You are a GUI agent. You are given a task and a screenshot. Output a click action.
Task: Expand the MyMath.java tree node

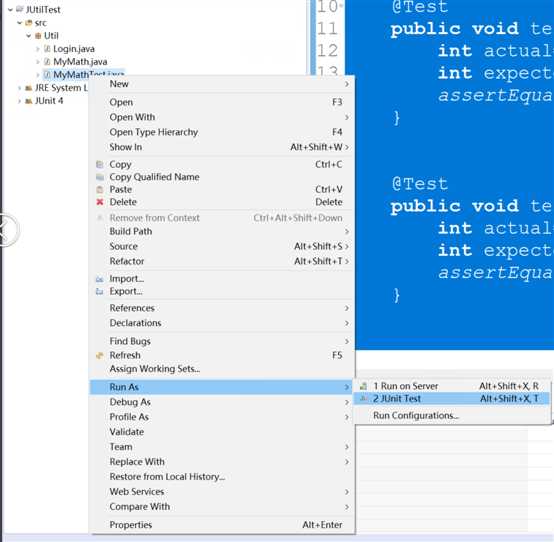click(38, 62)
